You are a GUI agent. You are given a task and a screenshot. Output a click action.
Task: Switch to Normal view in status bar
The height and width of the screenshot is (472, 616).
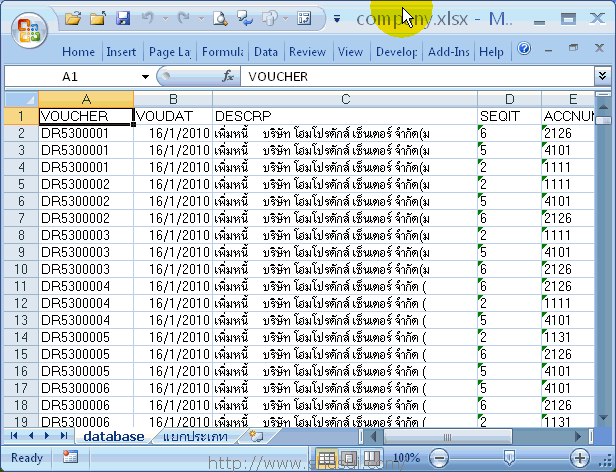click(326, 458)
